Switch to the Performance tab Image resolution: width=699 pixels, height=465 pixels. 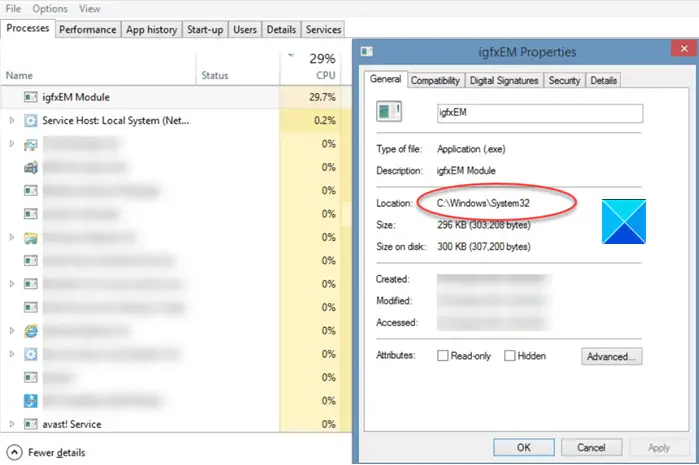pyautogui.click(x=88, y=29)
